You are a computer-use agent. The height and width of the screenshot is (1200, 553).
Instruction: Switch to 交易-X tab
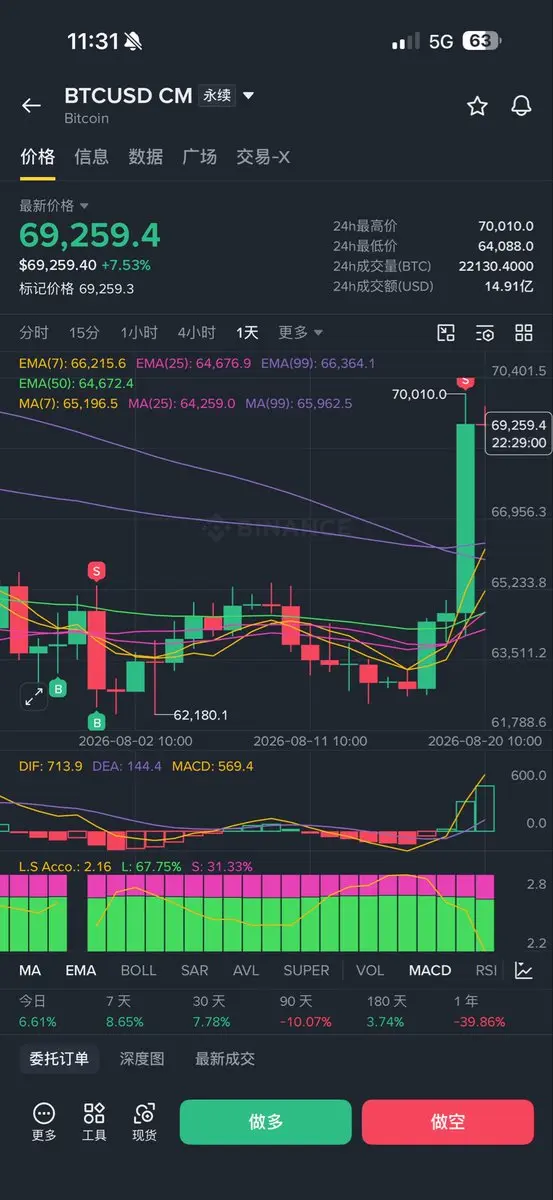tap(263, 157)
